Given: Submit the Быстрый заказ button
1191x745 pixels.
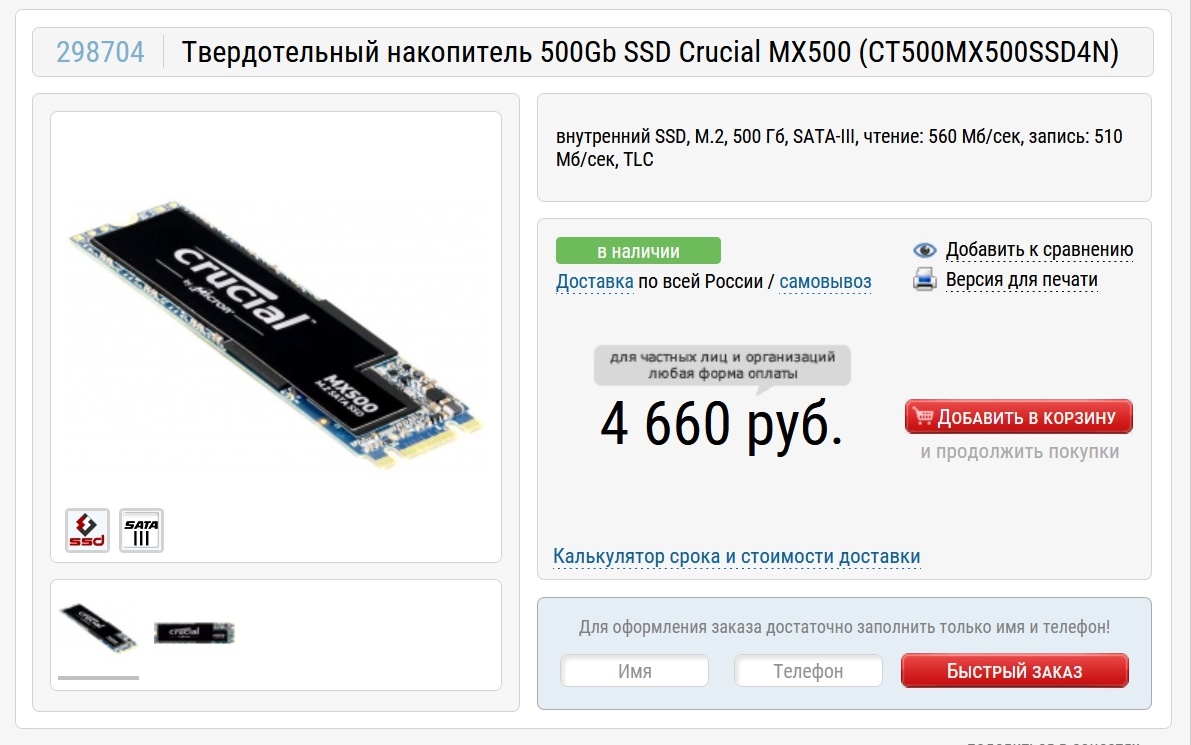Looking at the screenshot, I should point(1015,671).
